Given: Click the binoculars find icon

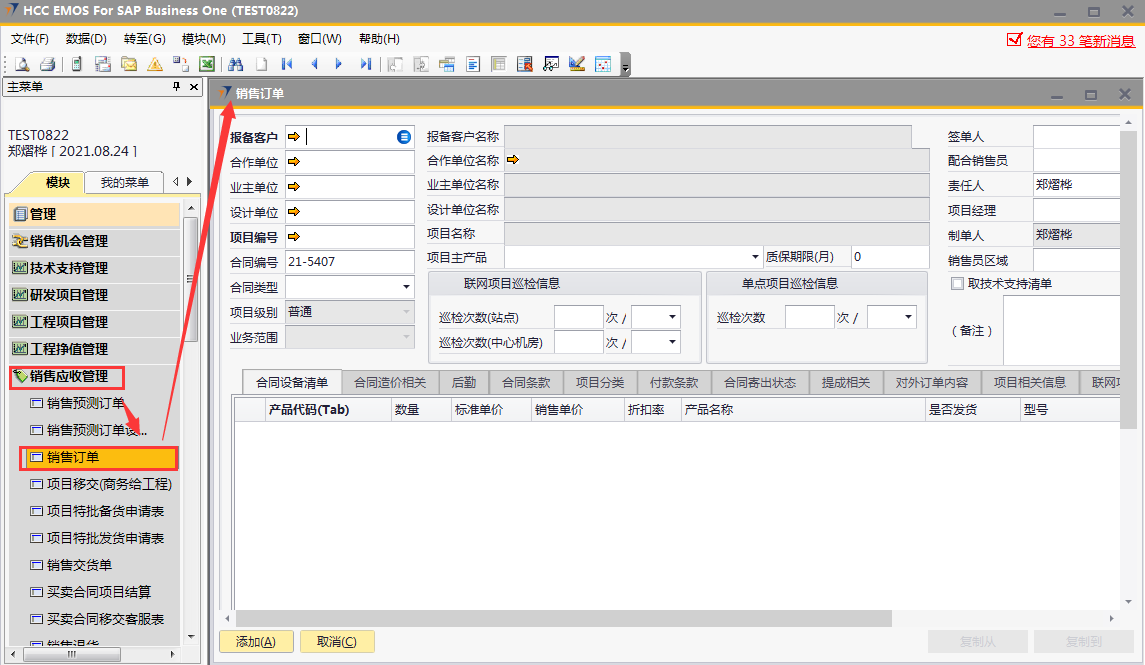Looking at the screenshot, I should (236, 64).
